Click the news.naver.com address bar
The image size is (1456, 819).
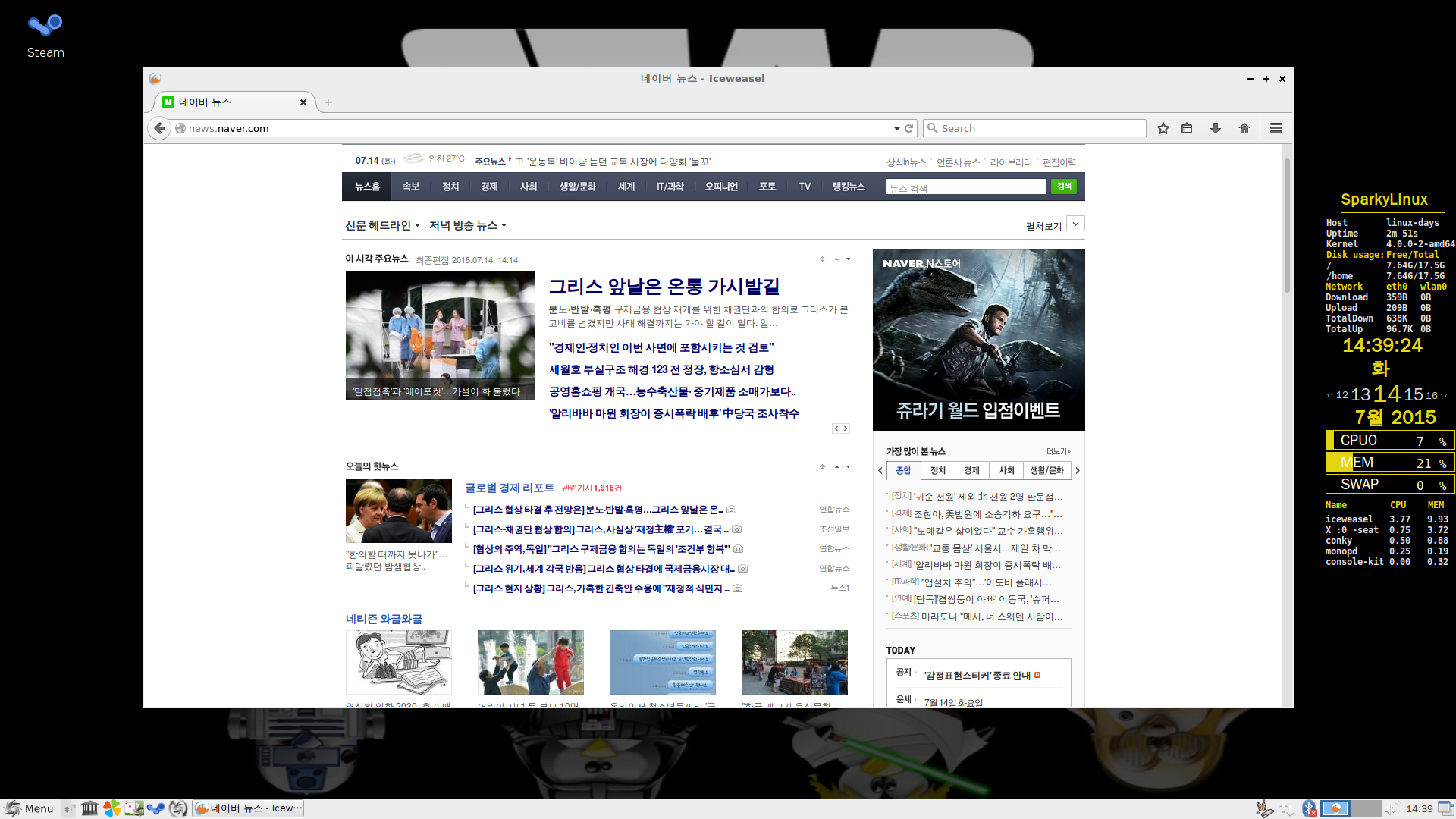(531, 128)
